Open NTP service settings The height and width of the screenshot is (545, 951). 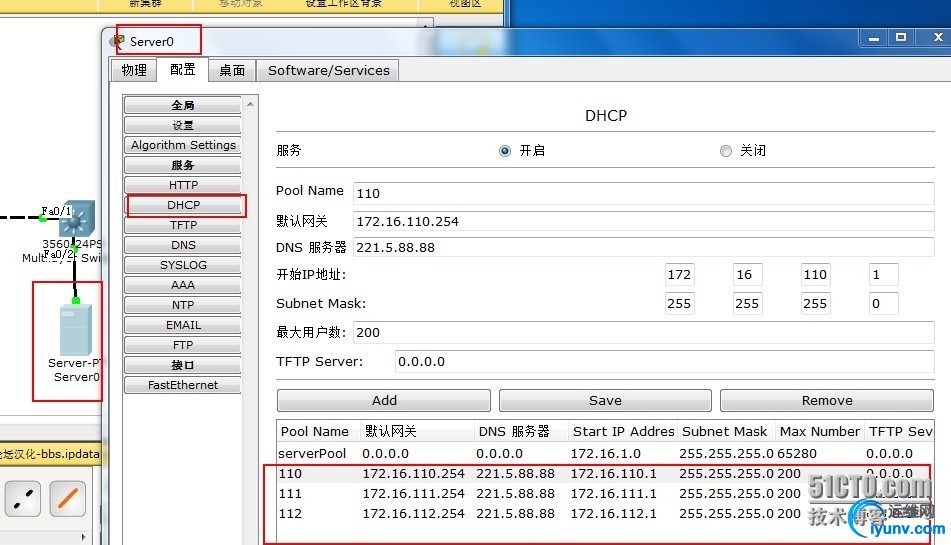[x=183, y=305]
